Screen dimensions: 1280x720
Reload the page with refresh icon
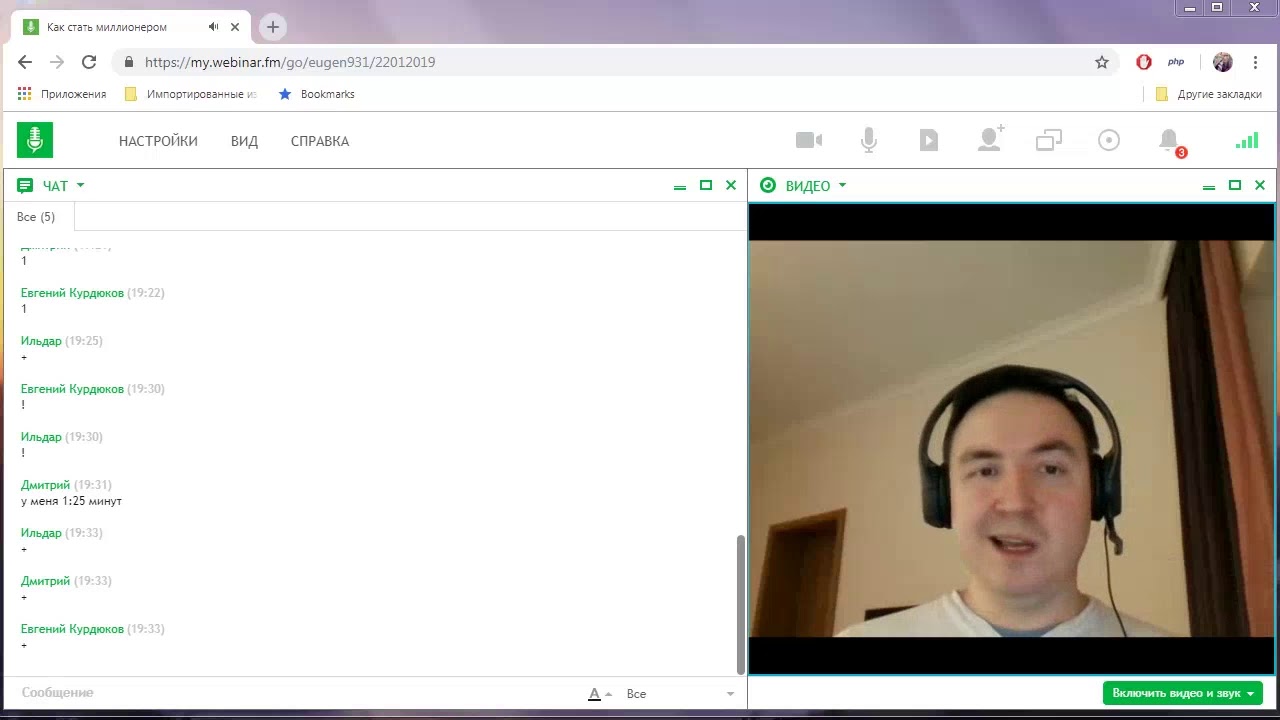[x=89, y=62]
